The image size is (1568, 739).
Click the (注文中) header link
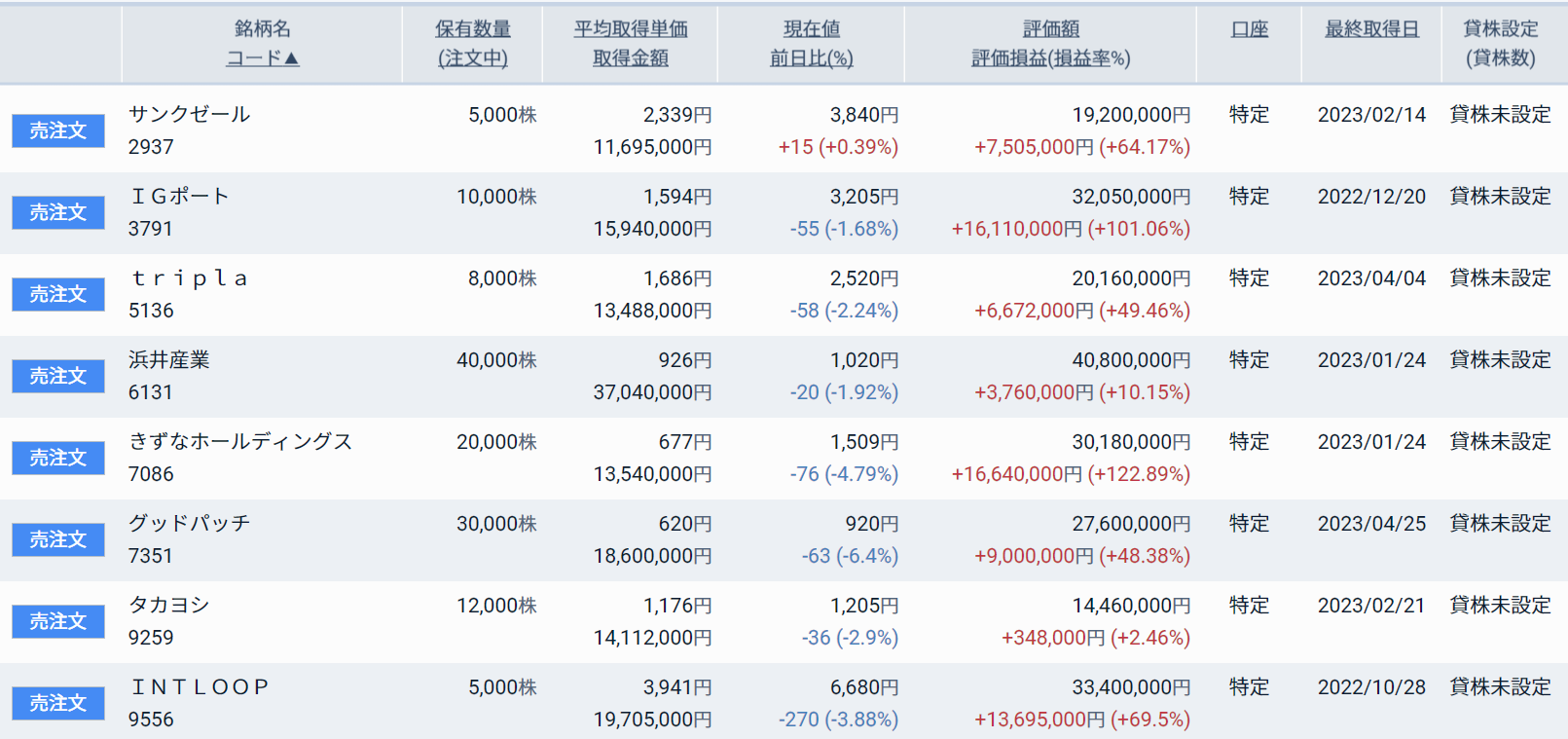click(473, 58)
